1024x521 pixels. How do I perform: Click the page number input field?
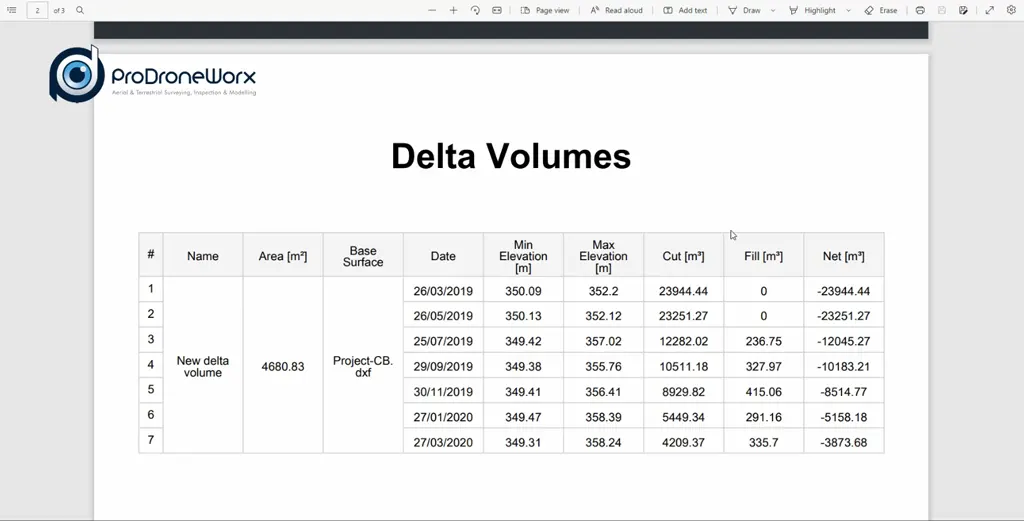pyautogui.click(x=38, y=10)
